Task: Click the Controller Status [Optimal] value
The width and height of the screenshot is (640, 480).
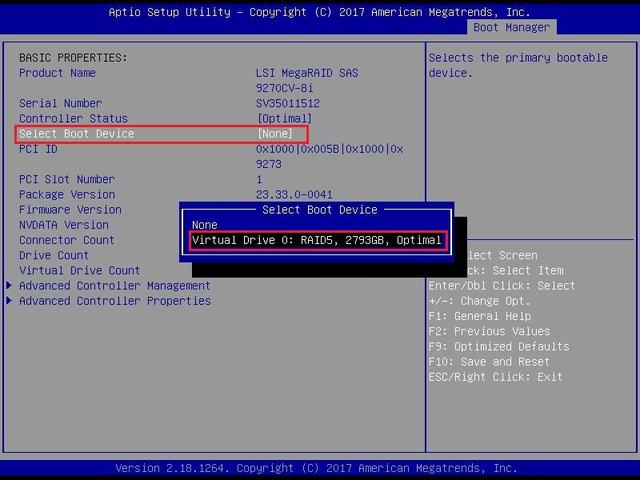Action: click(x=285, y=119)
